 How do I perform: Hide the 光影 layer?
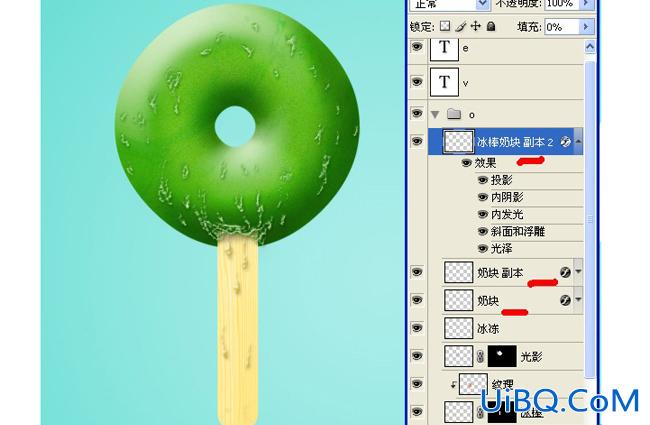coord(417,356)
